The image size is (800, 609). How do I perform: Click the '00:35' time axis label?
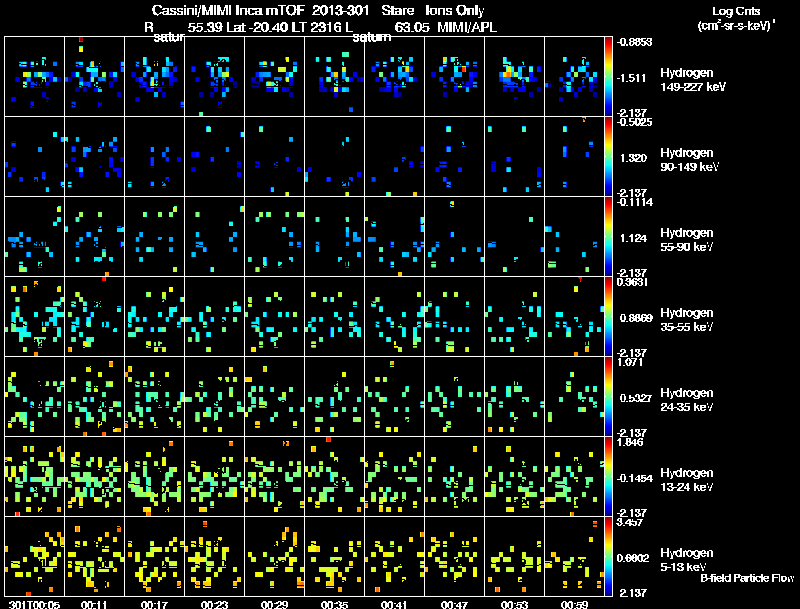tap(334, 604)
